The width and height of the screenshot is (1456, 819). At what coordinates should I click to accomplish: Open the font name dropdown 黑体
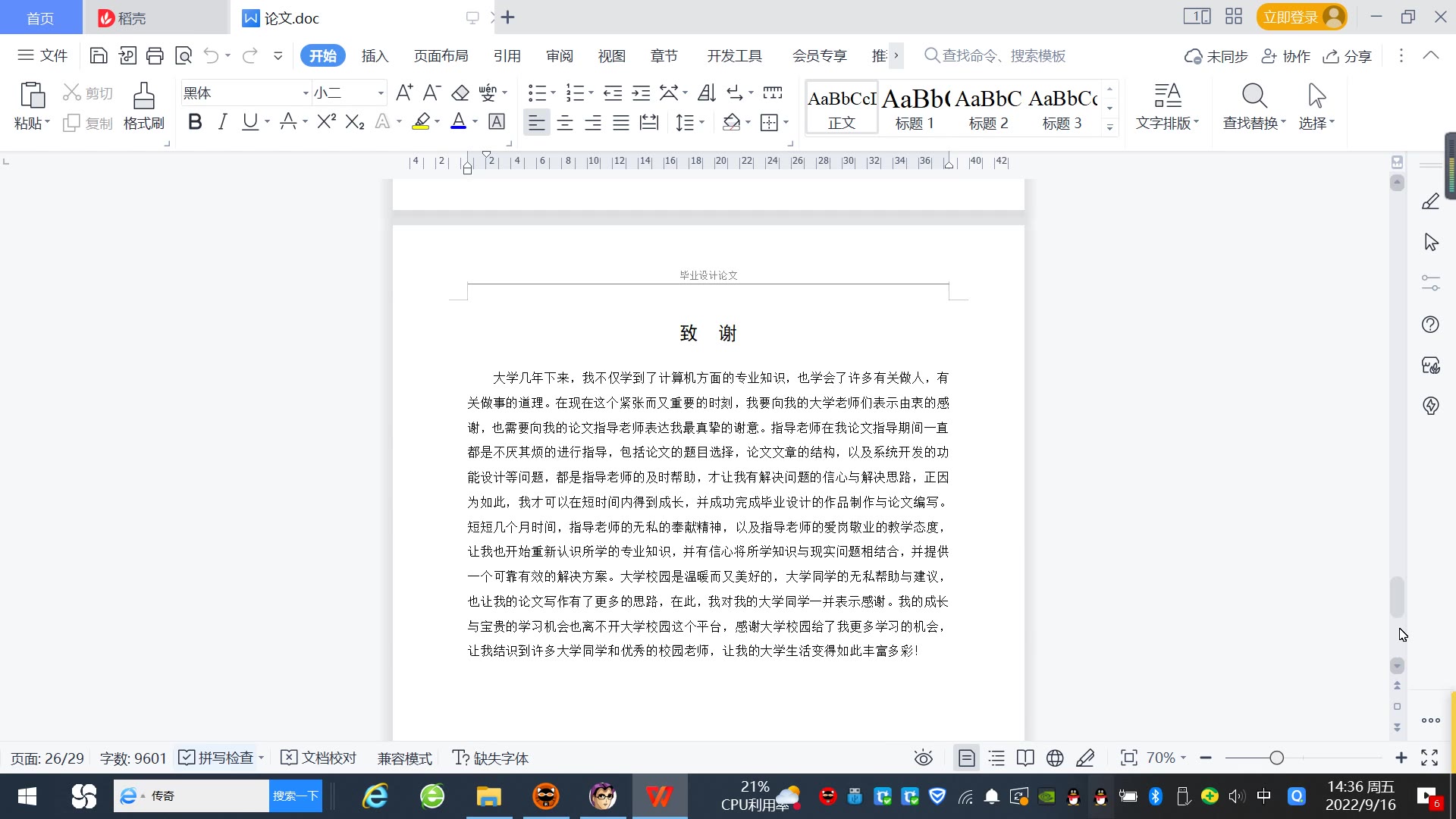click(x=306, y=93)
